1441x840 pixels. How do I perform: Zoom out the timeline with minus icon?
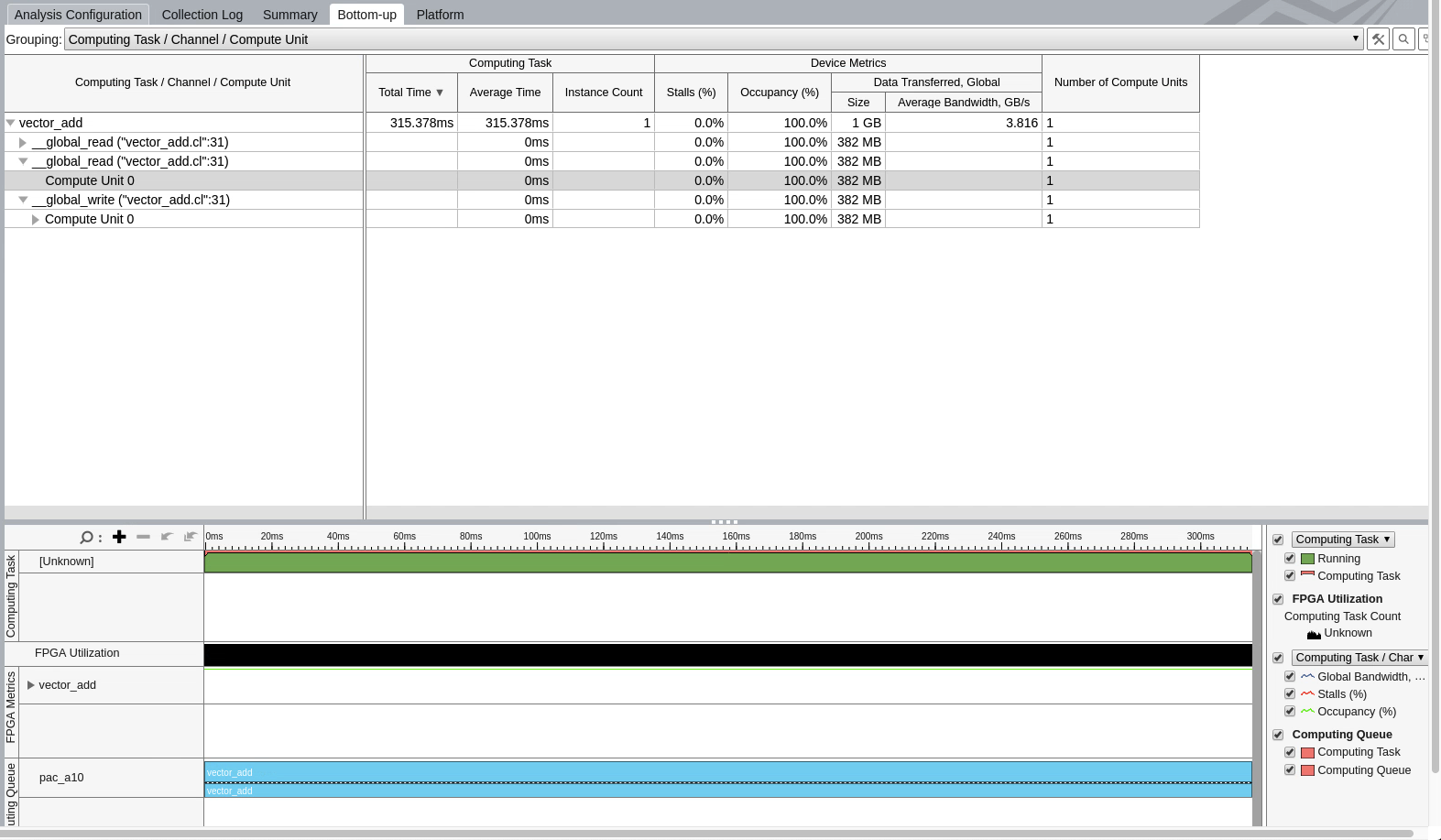click(x=143, y=537)
